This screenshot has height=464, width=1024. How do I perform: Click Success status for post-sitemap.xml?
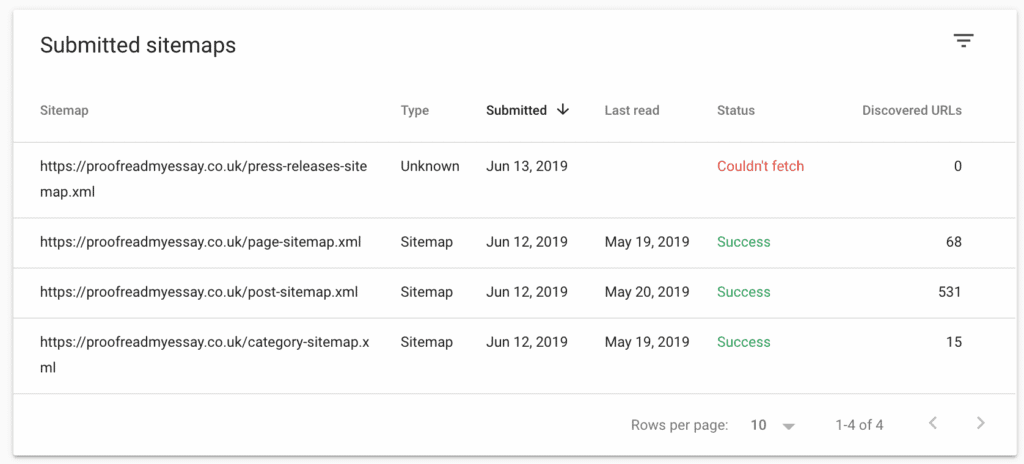[x=743, y=292]
